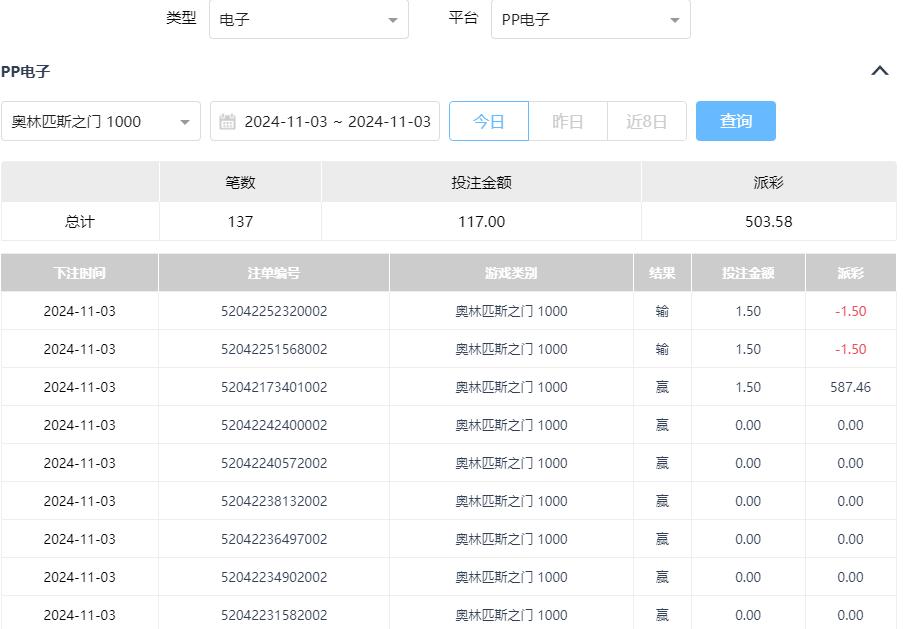Click bet order number 52042252320002
Screen dimensions: 903x629
coord(273,311)
